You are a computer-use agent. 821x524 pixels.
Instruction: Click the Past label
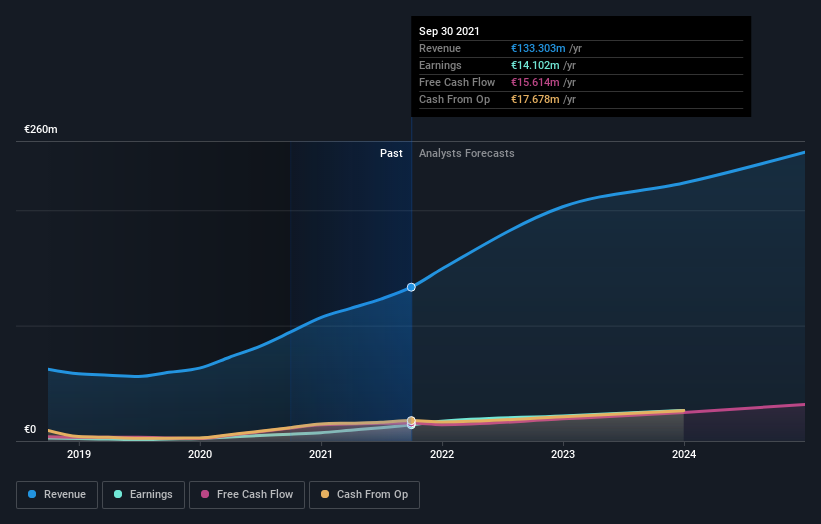coord(391,153)
